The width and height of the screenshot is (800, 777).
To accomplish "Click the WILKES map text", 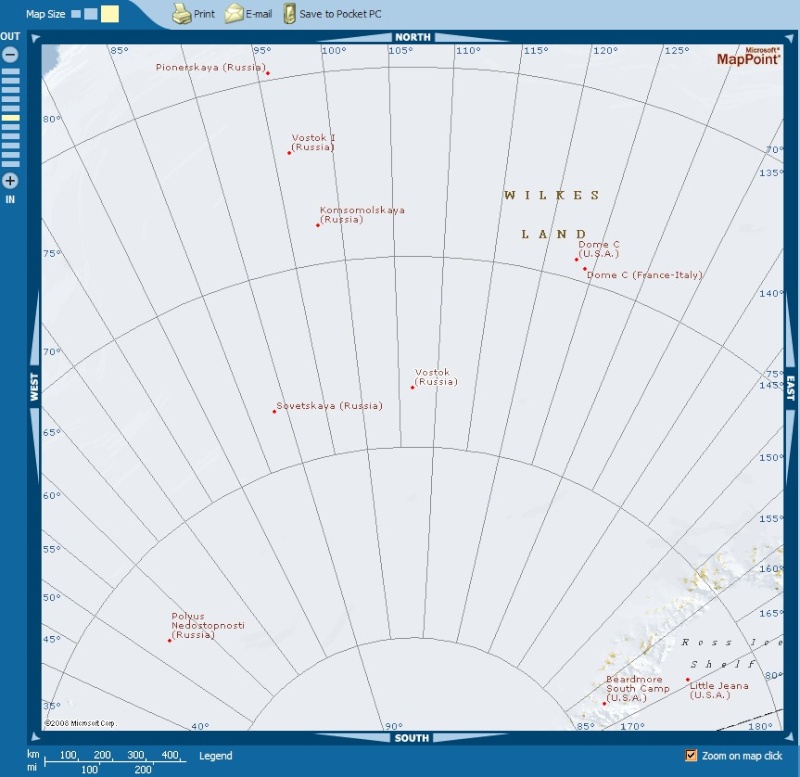I will (552, 195).
